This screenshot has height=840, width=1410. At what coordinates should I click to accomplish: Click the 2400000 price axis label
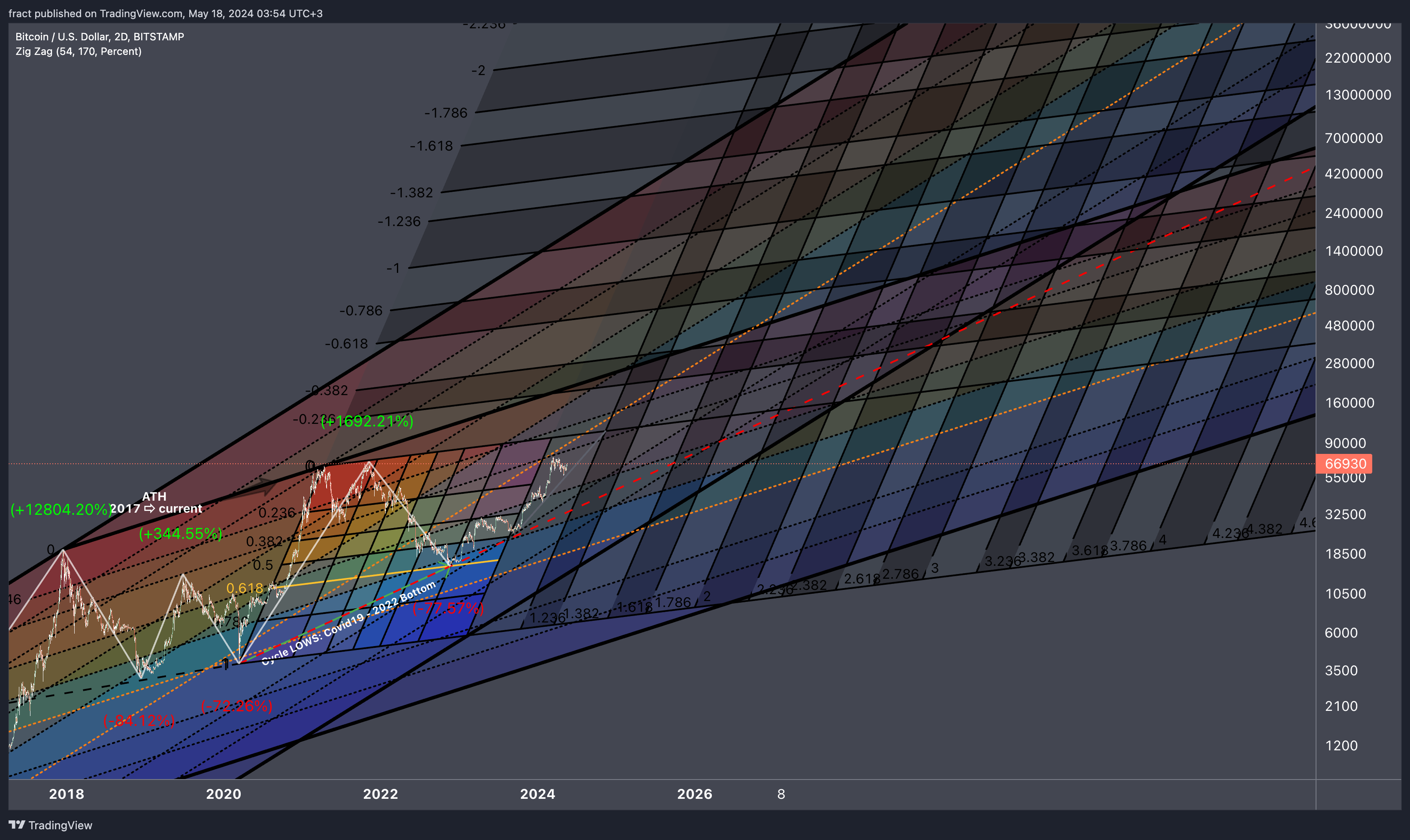pyautogui.click(x=1354, y=213)
